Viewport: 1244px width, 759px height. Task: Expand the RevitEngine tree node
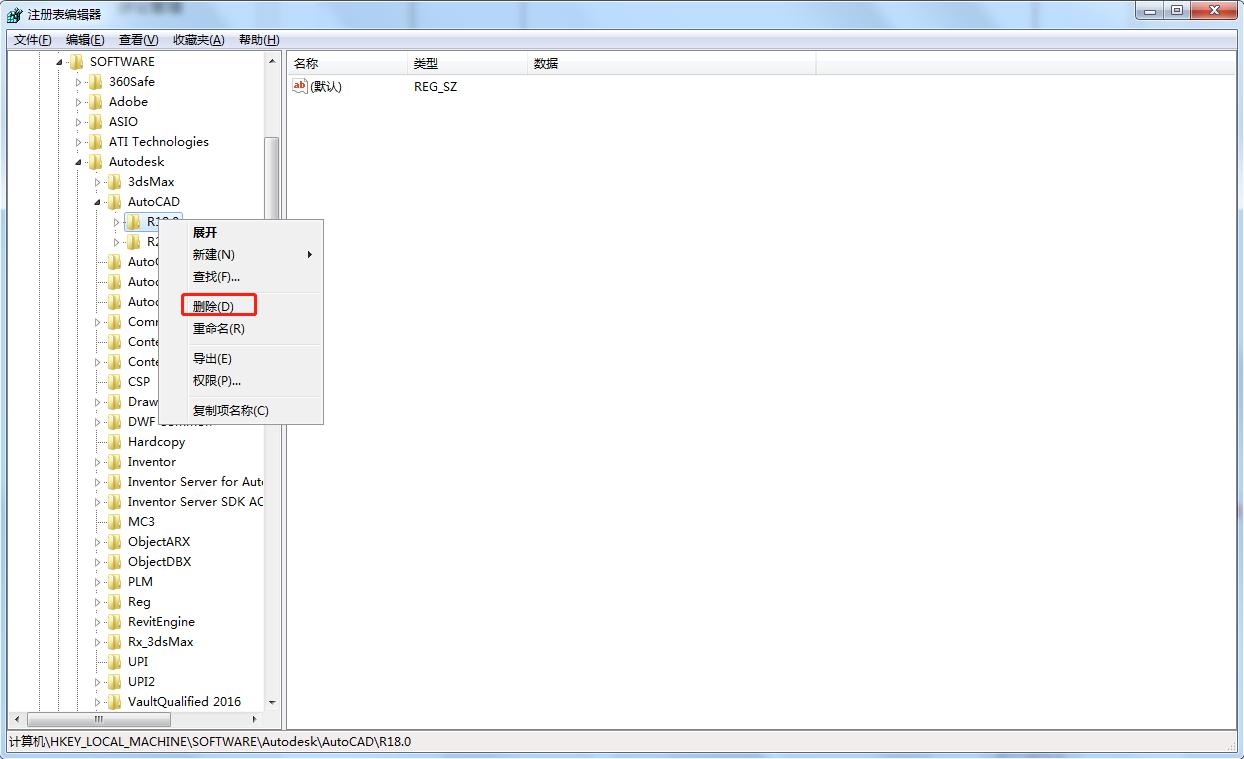point(98,622)
